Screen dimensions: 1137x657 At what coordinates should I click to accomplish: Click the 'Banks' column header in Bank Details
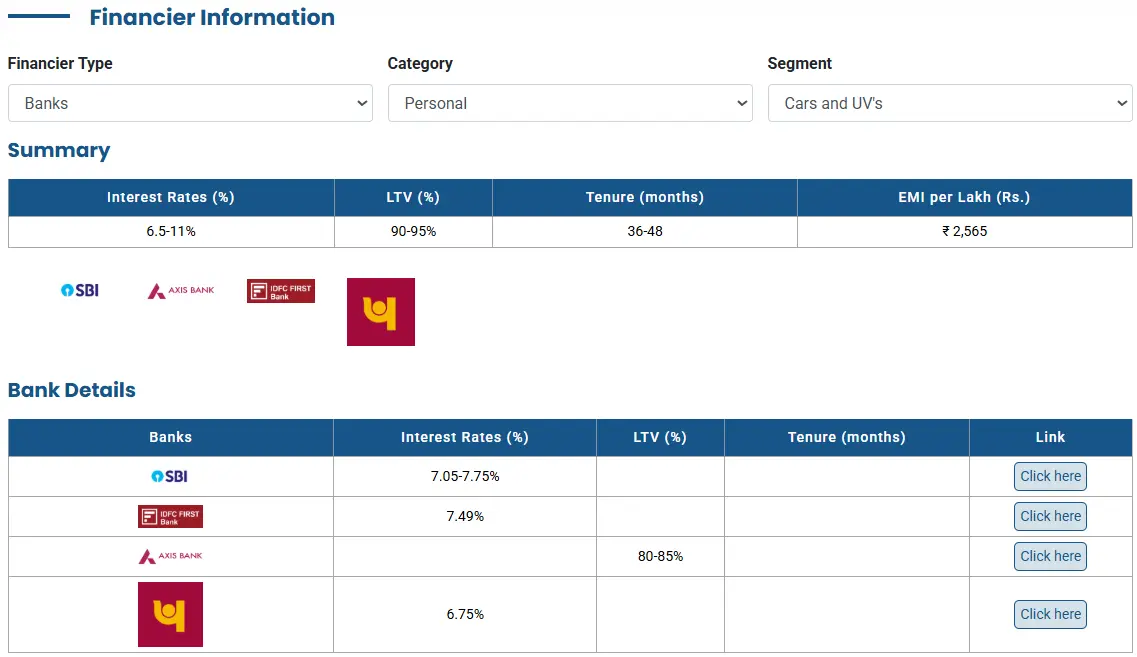(170, 437)
